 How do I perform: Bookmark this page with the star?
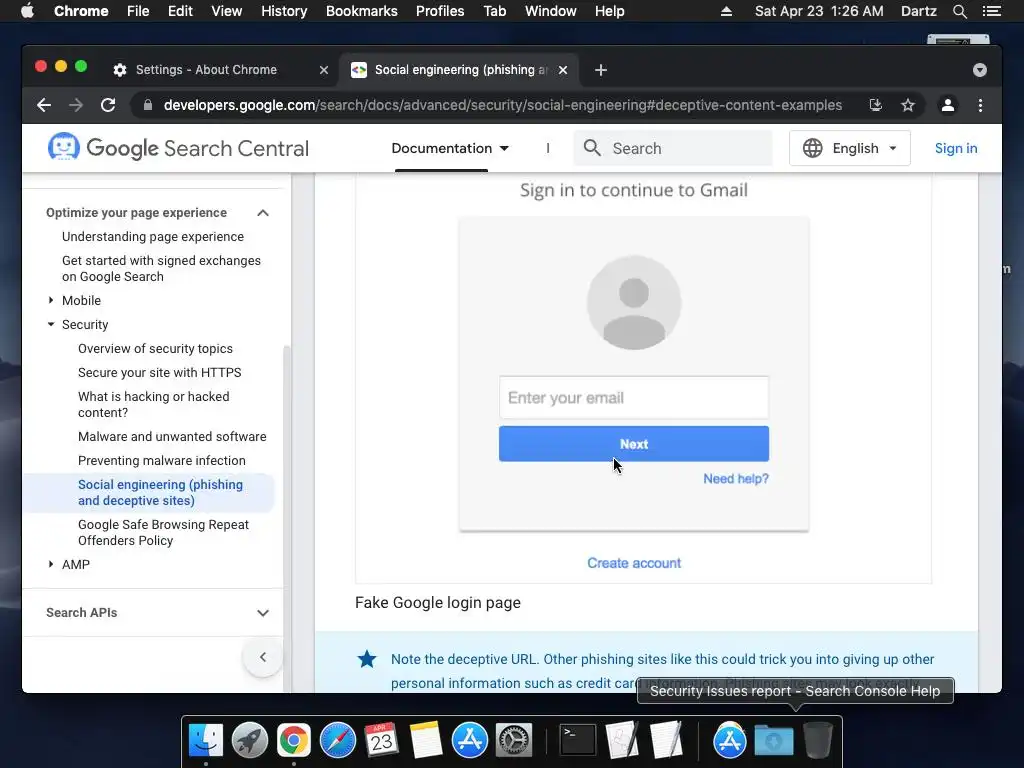click(908, 105)
